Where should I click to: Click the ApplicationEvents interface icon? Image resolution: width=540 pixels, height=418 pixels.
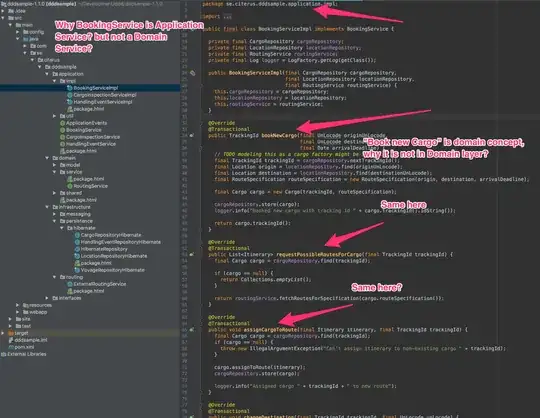click(62, 123)
